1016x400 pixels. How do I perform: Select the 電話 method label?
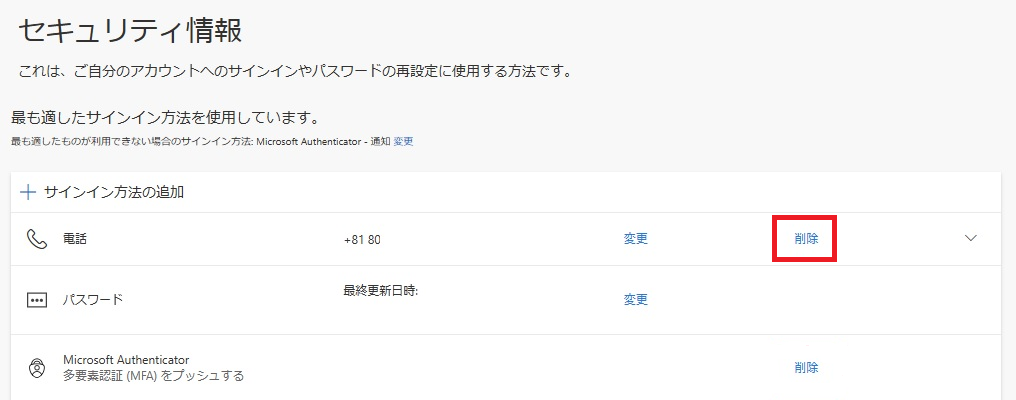point(75,239)
